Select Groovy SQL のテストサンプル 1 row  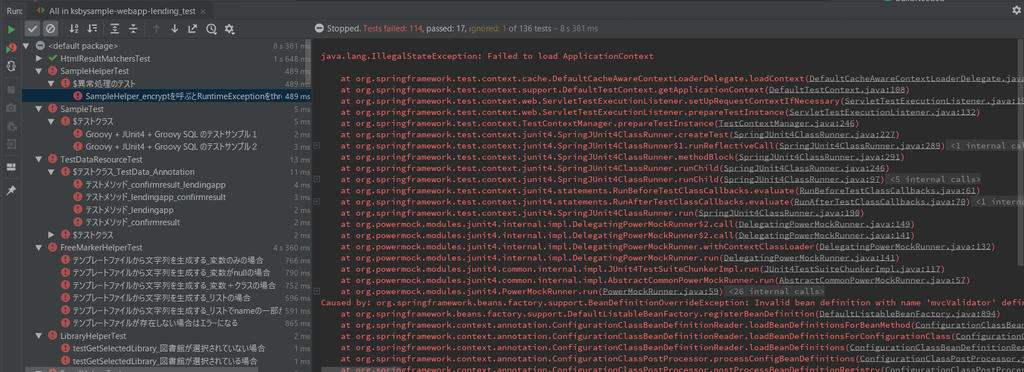coord(166,134)
